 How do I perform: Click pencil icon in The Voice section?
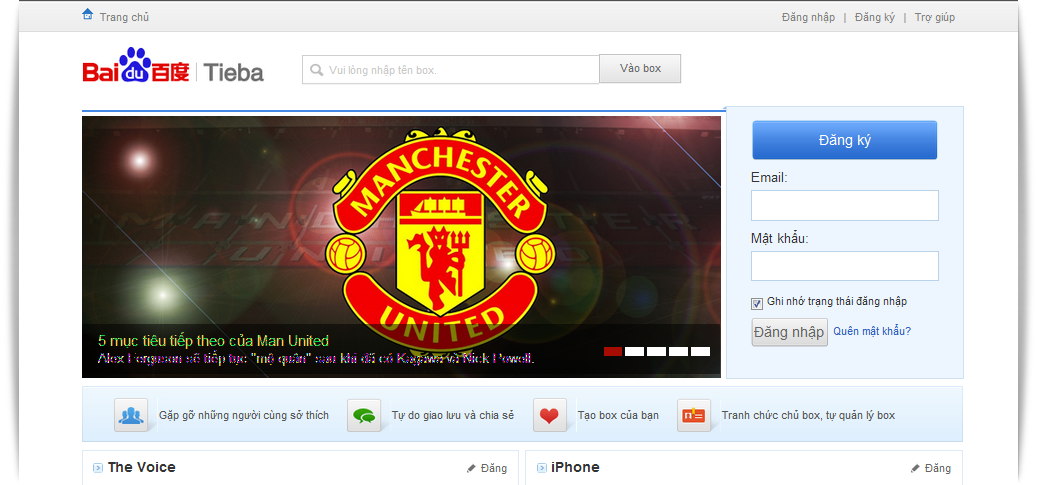[472, 468]
